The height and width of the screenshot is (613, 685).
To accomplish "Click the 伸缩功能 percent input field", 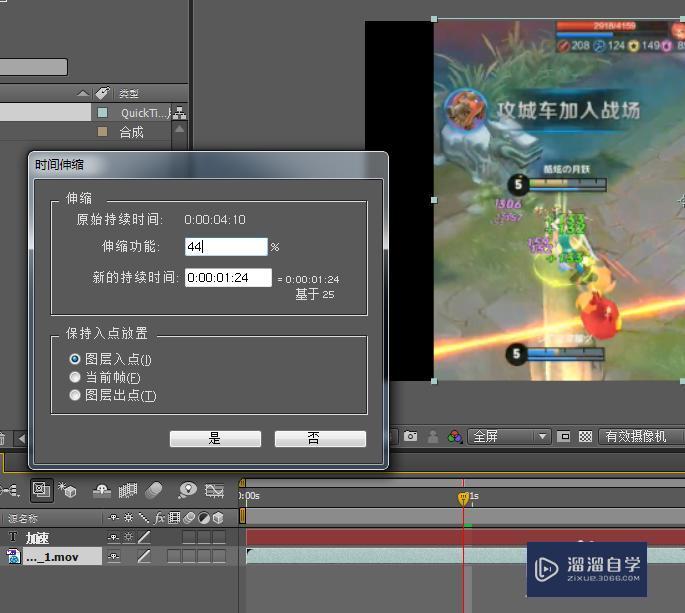I will point(226,247).
